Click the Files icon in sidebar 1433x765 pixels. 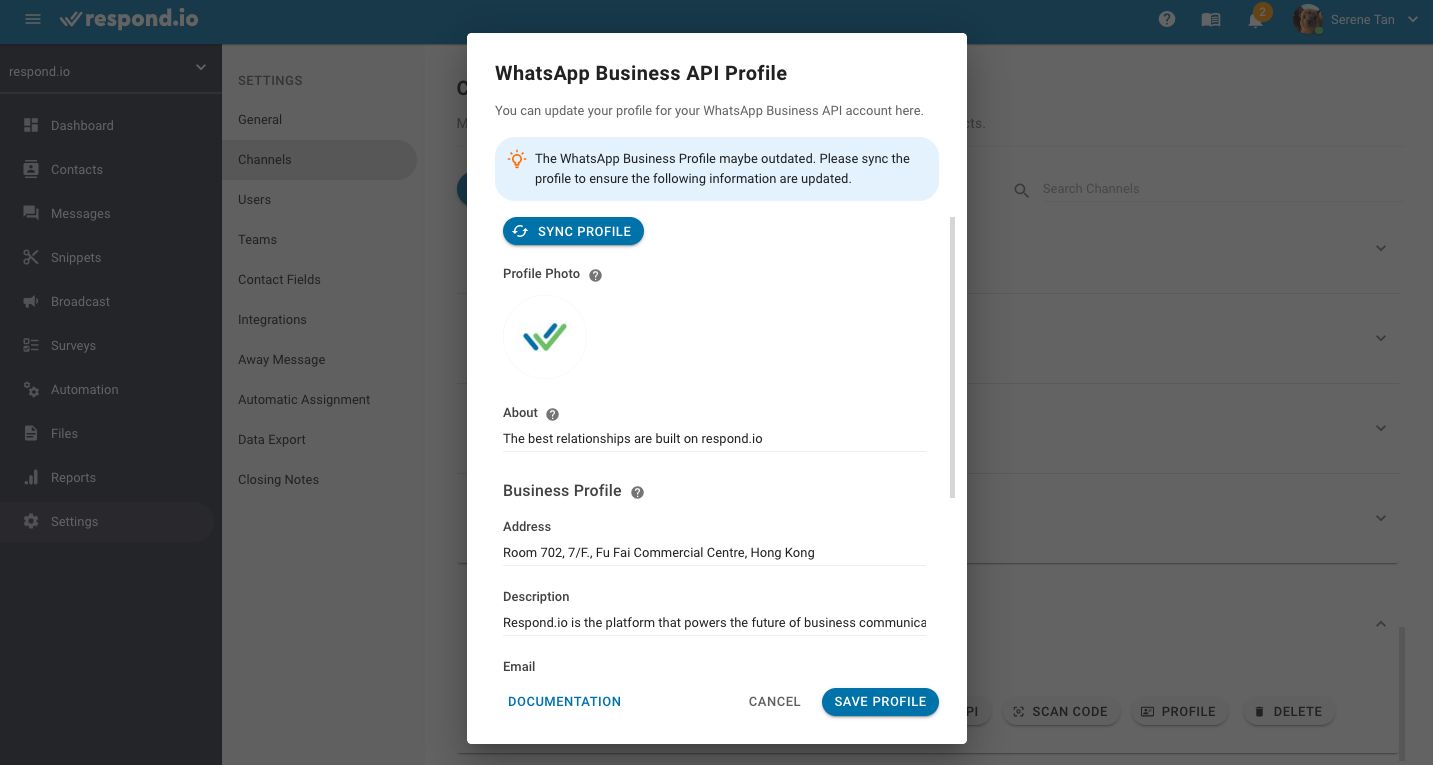(31, 433)
